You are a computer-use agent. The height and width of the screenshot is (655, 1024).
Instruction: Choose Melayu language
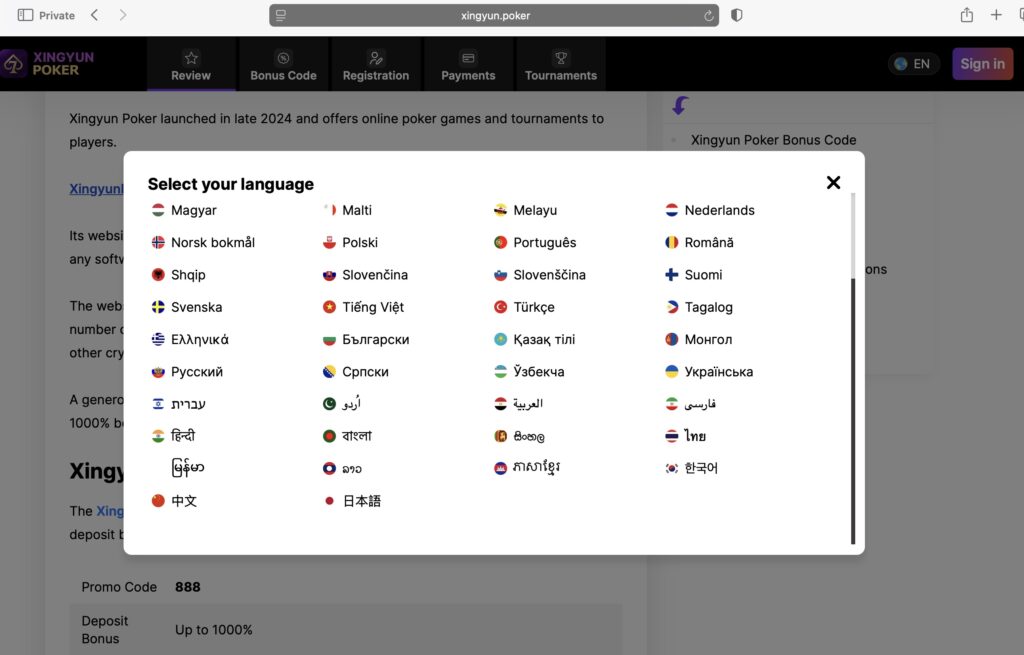click(x=535, y=210)
